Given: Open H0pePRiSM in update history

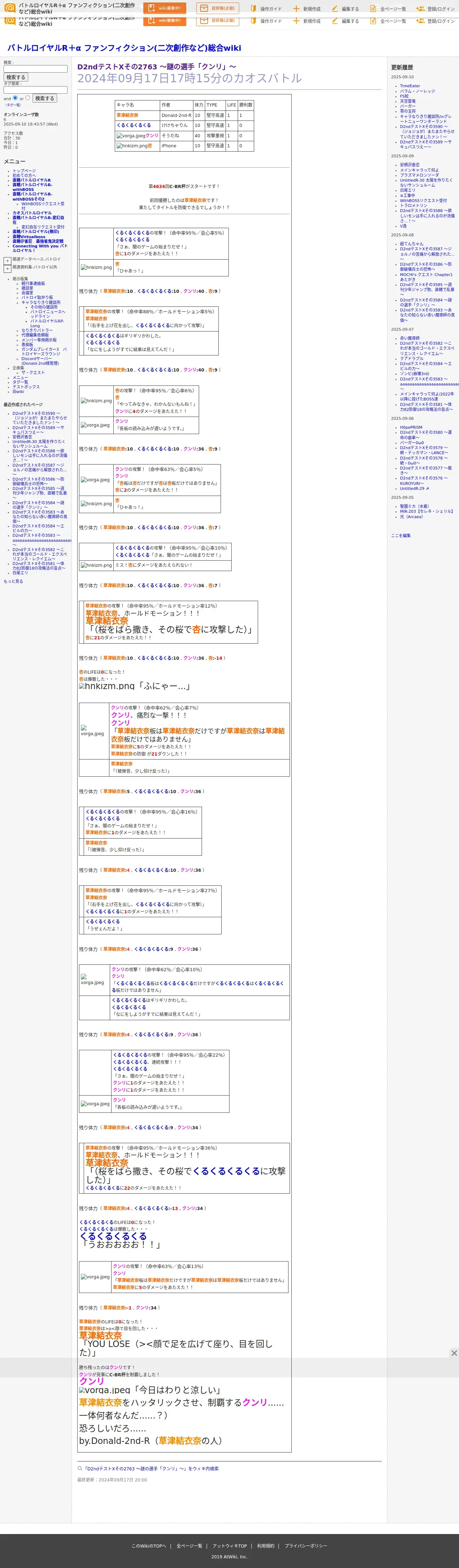Looking at the screenshot, I should pyautogui.click(x=411, y=427).
